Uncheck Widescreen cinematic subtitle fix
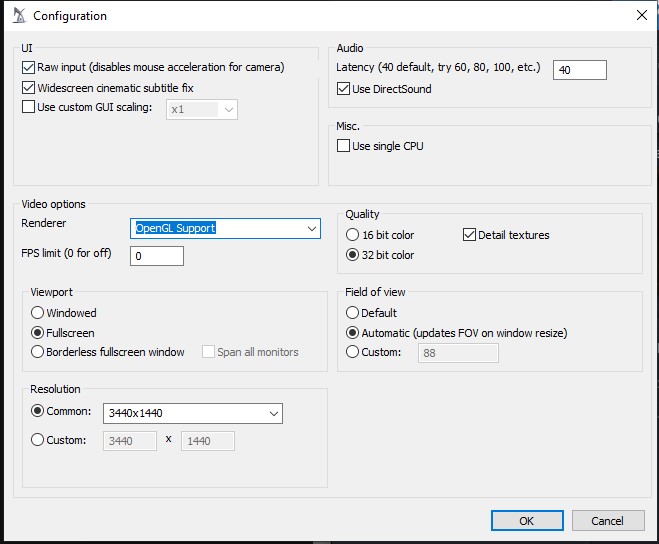 point(28,88)
